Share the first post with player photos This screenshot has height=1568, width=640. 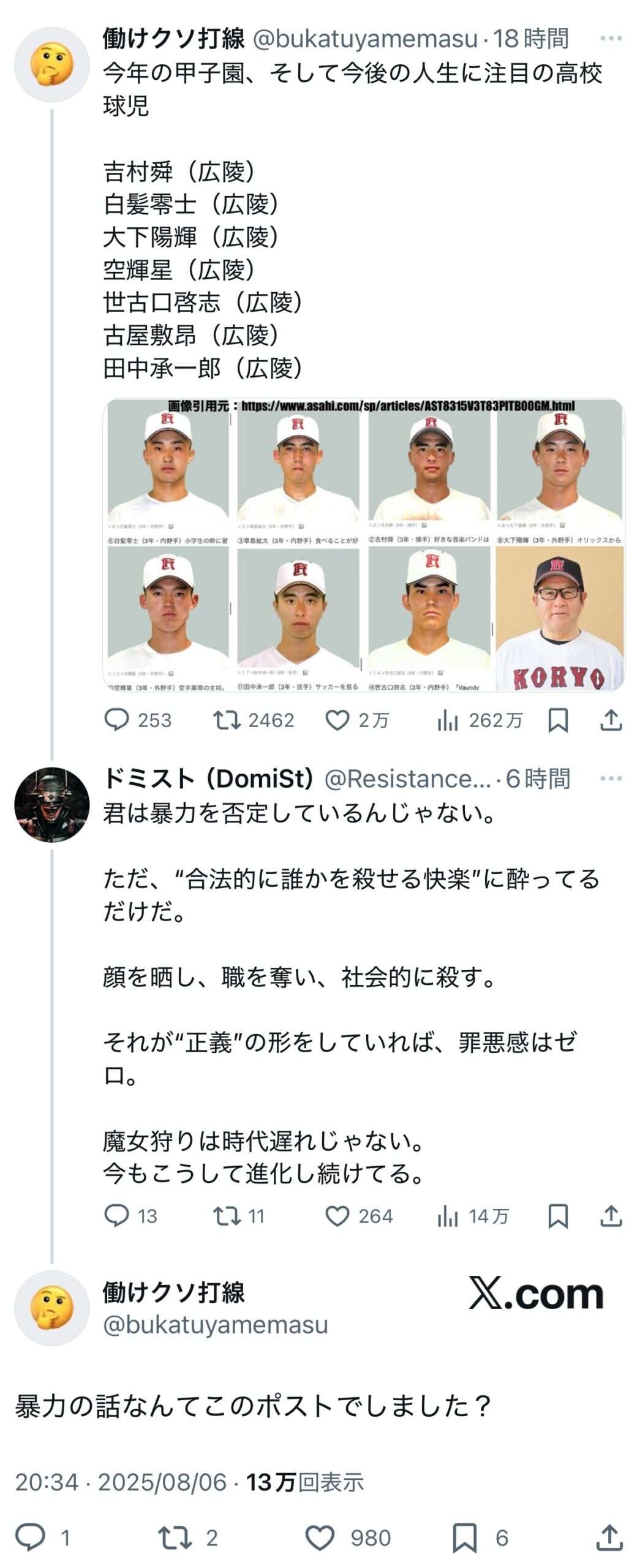pos(611,720)
